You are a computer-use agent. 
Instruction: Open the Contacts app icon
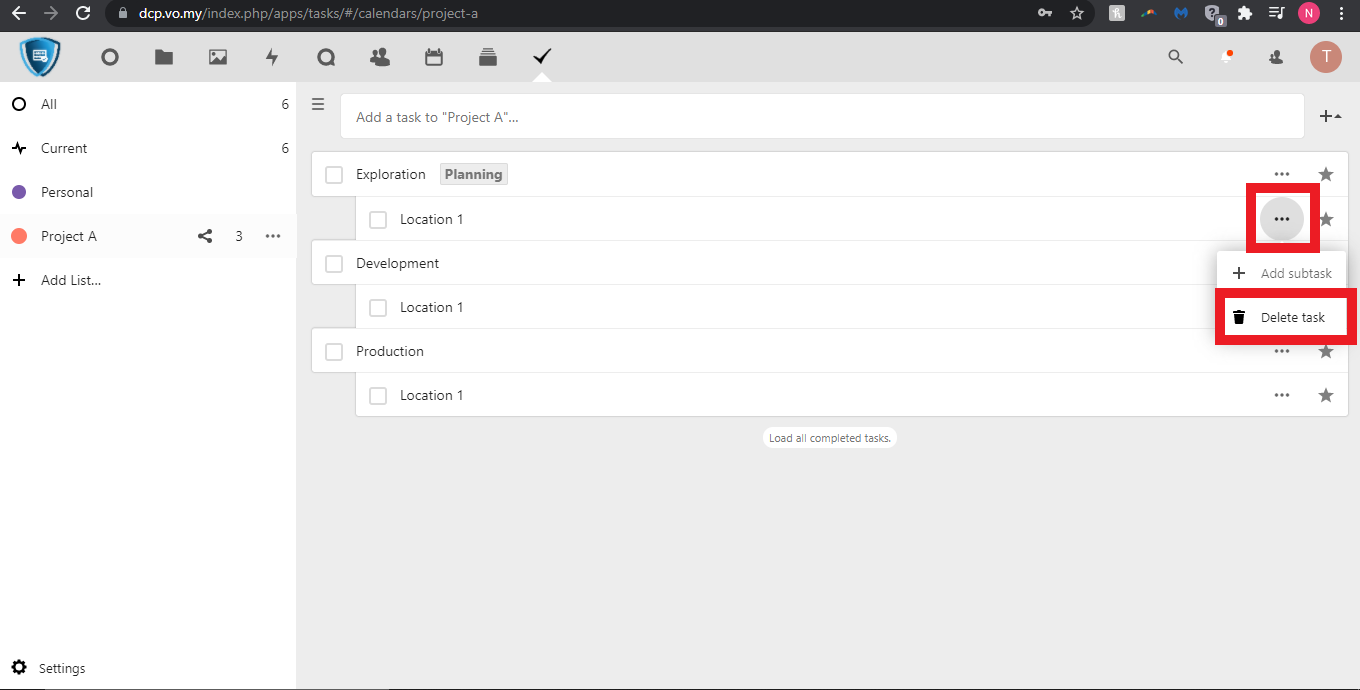pos(380,58)
